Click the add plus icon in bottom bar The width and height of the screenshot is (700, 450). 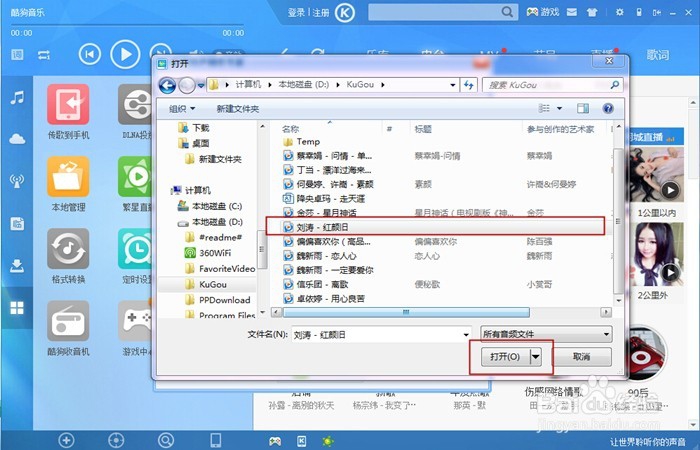(x=66, y=441)
